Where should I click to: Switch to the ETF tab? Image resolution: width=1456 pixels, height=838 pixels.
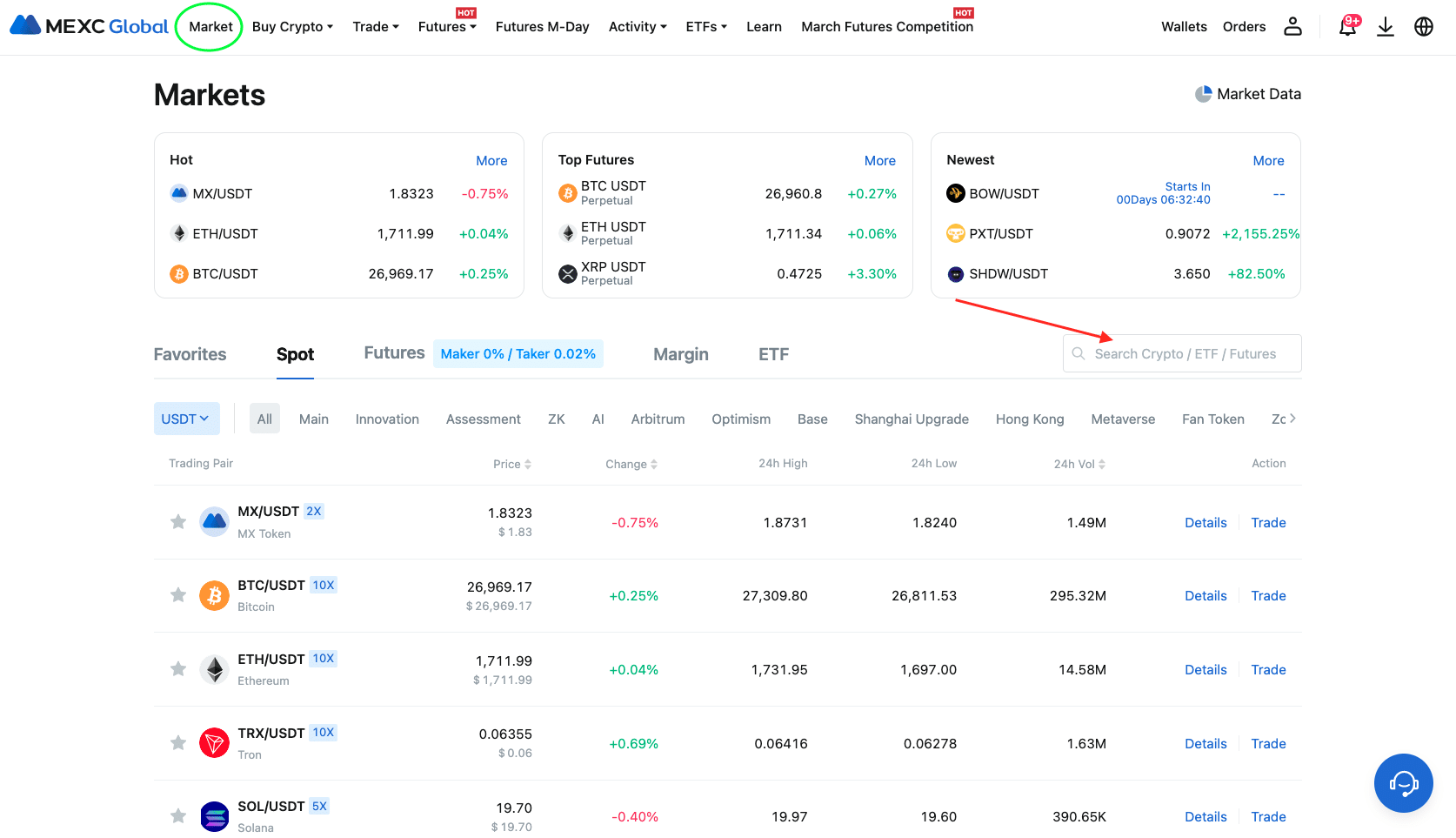click(773, 354)
